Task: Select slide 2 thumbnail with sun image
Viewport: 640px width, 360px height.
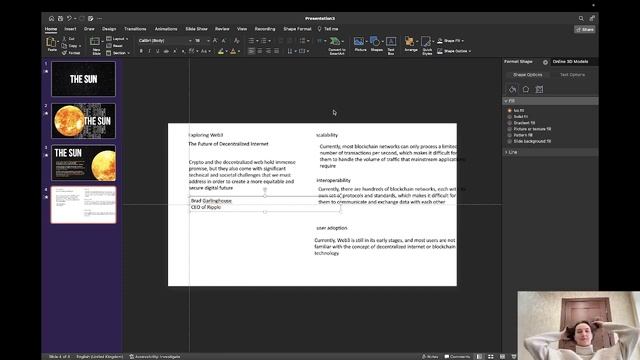Action: [83, 121]
